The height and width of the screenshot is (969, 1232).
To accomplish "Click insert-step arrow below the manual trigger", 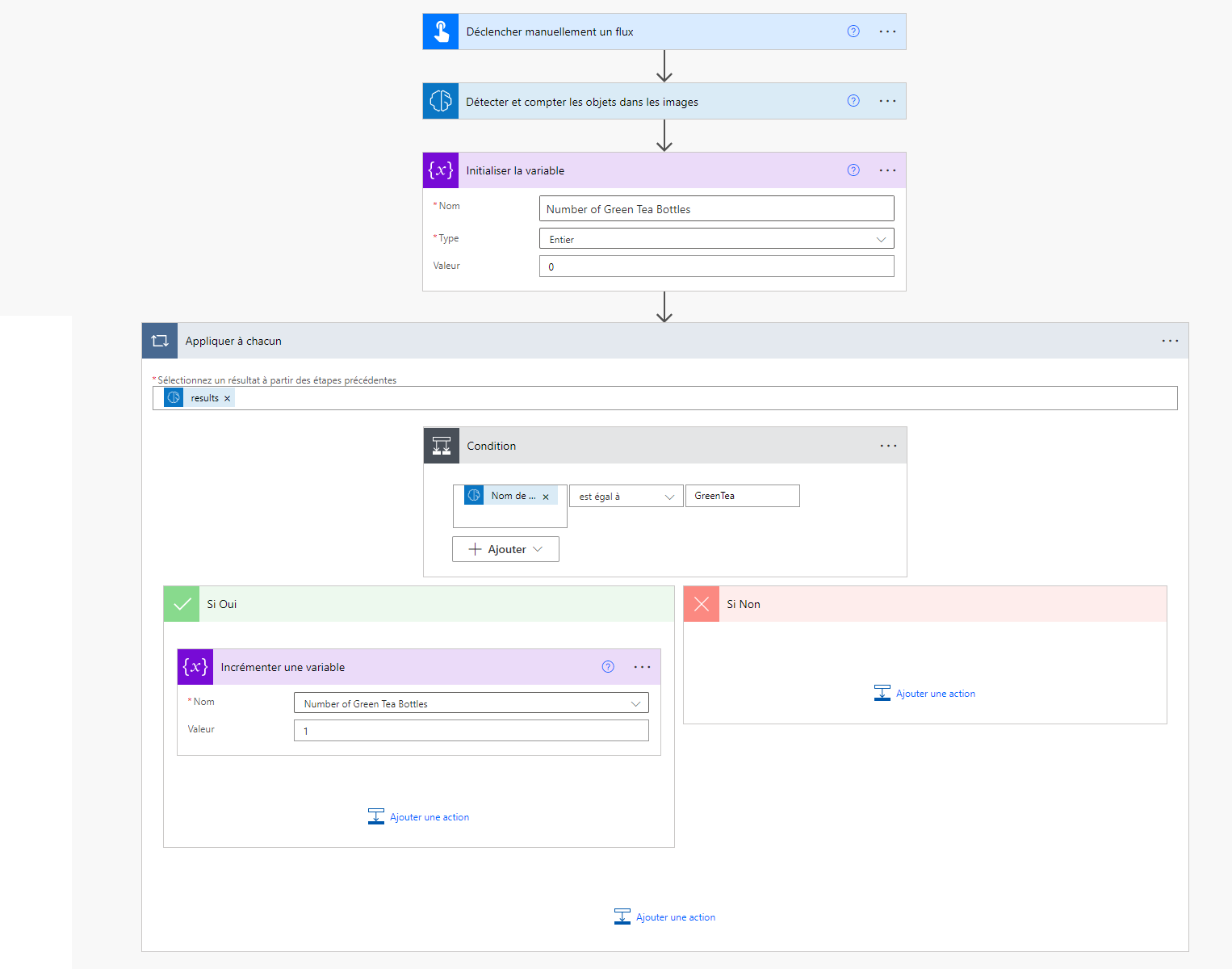I will tap(664, 66).
